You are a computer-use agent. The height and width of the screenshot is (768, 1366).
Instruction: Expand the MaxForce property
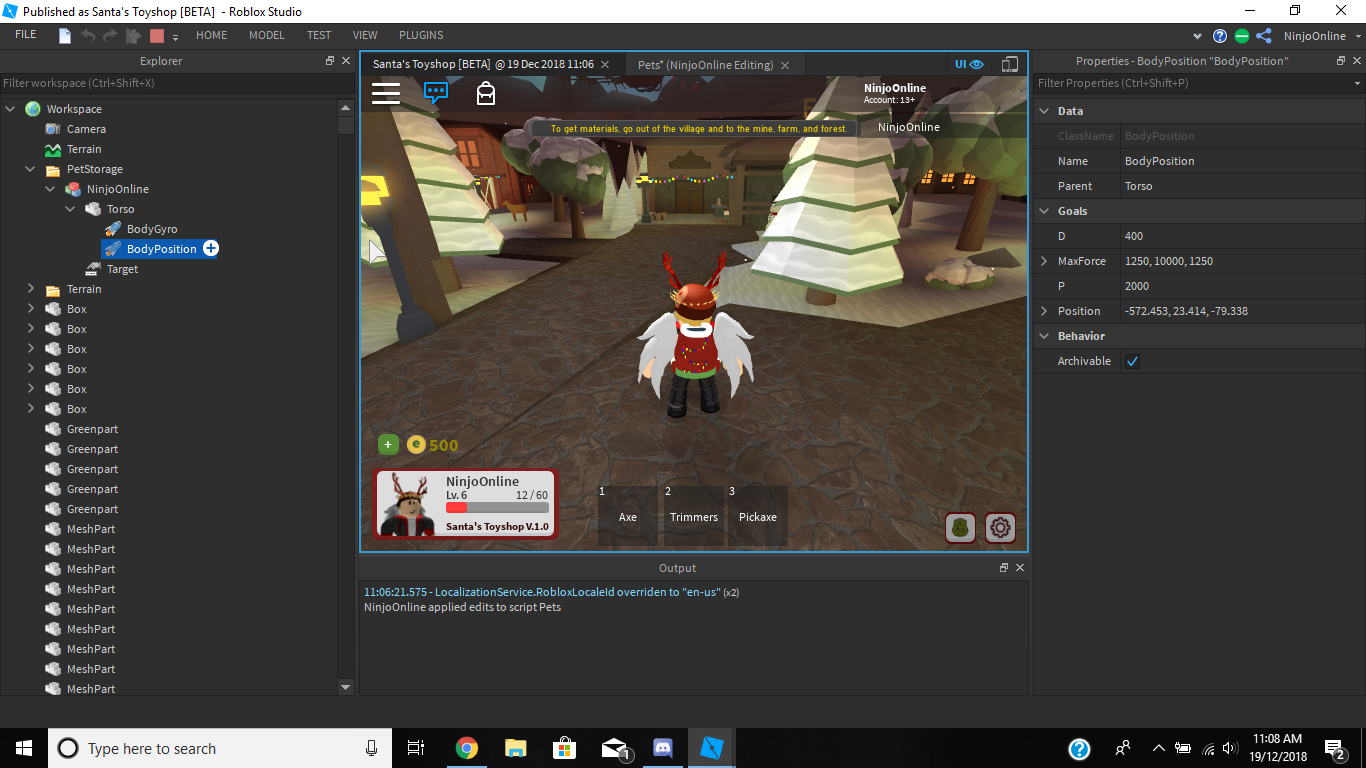point(1046,261)
